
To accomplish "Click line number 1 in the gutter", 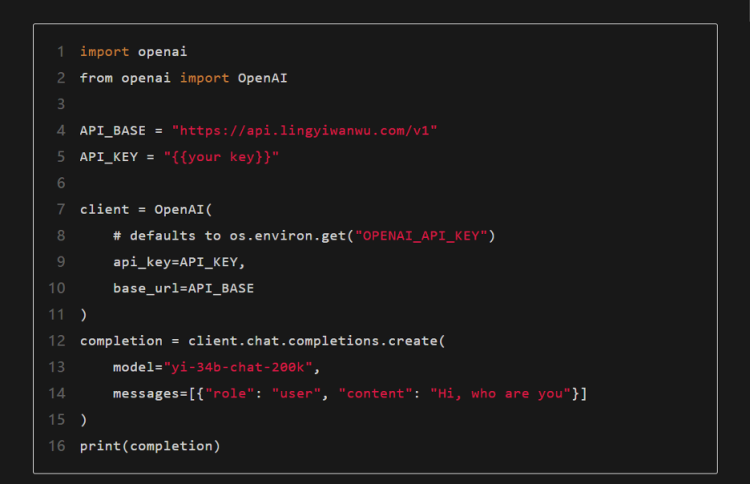I will [x=61, y=52].
